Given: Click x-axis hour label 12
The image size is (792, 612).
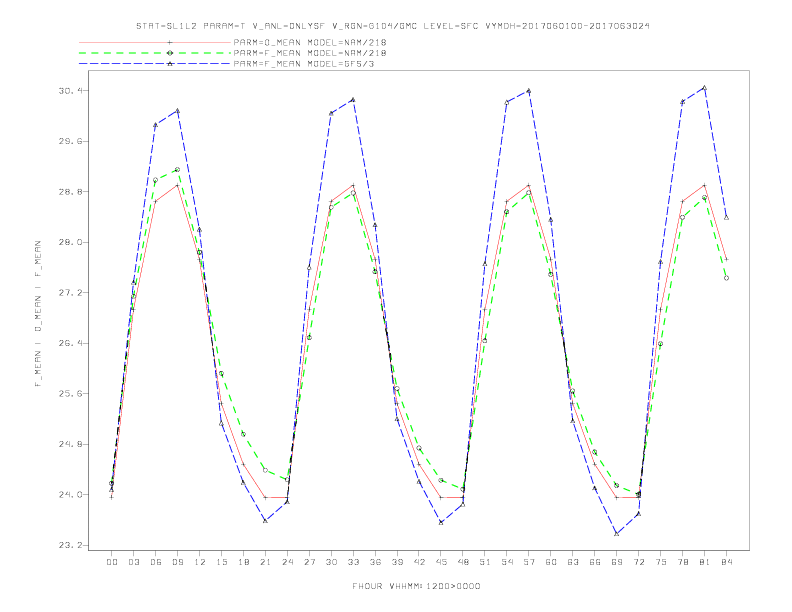Looking at the screenshot, I should click(200, 562).
